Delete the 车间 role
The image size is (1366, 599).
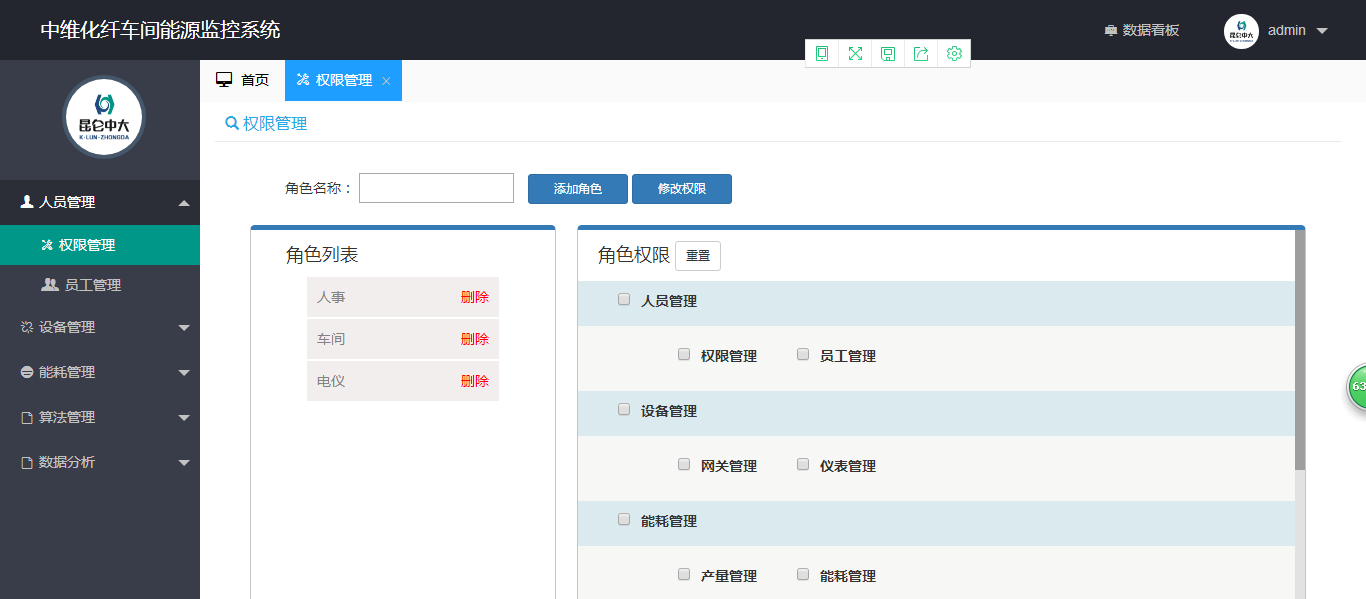[475, 339]
